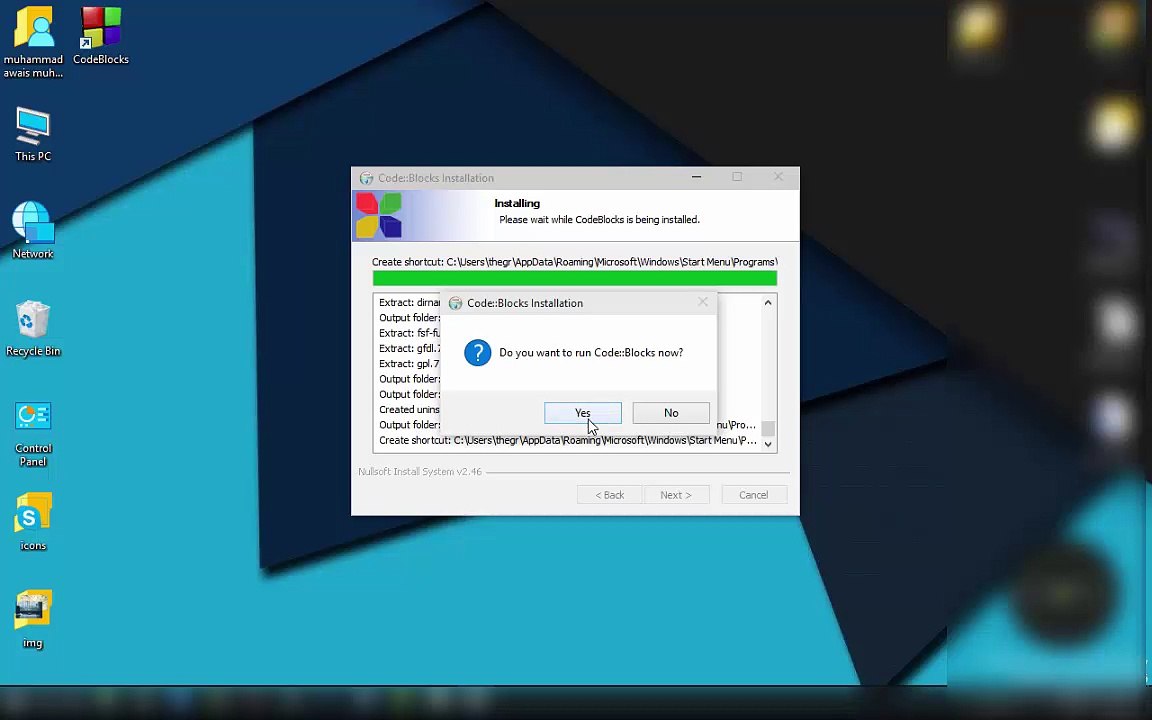This screenshot has height=720, width=1152.
Task: Click No to skip running Code::Blocks
Action: 670,413
